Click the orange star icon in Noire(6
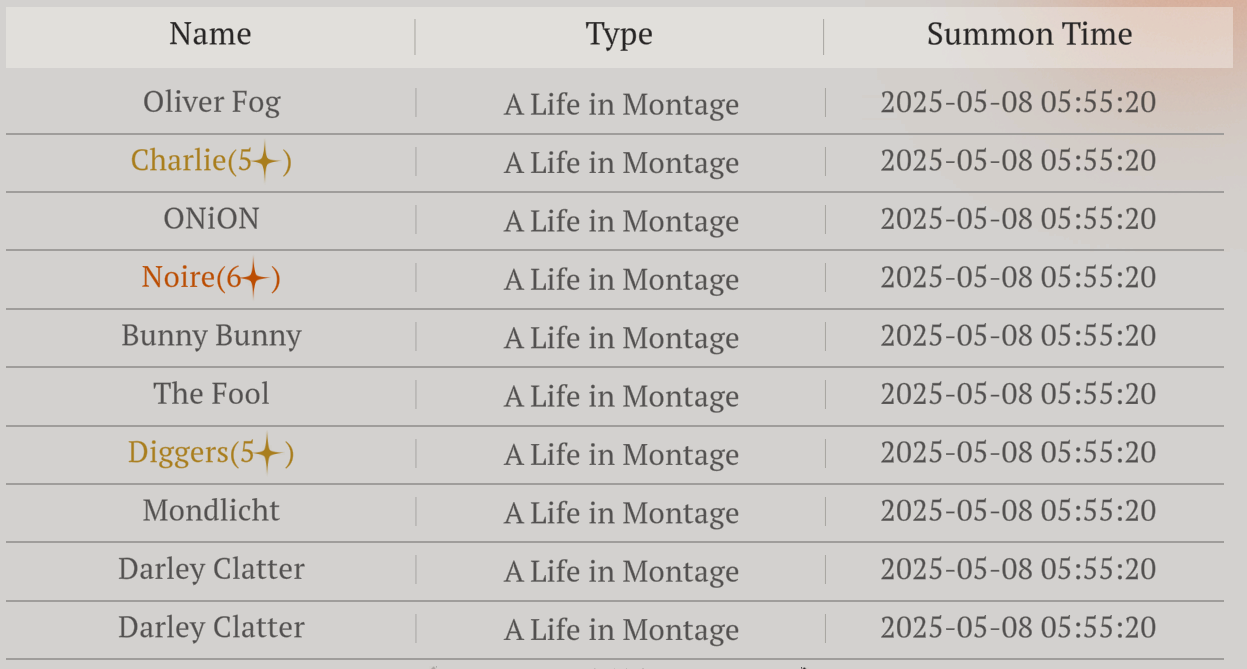The width and height of the screenshot is (1247, 669). [256, 278]
